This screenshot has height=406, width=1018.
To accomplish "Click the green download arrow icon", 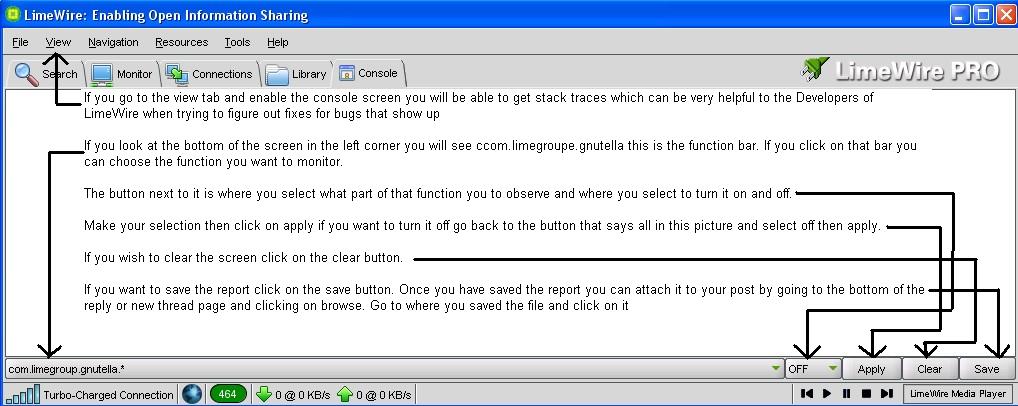I will (x=264, y=394).
